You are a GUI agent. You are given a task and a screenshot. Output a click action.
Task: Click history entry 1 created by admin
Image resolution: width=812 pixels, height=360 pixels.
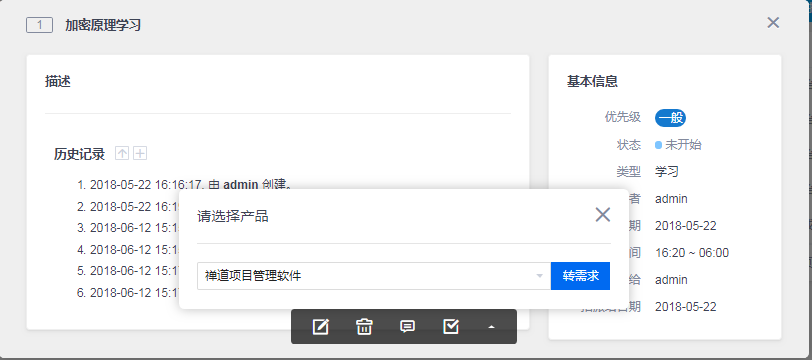pos(185,185)
